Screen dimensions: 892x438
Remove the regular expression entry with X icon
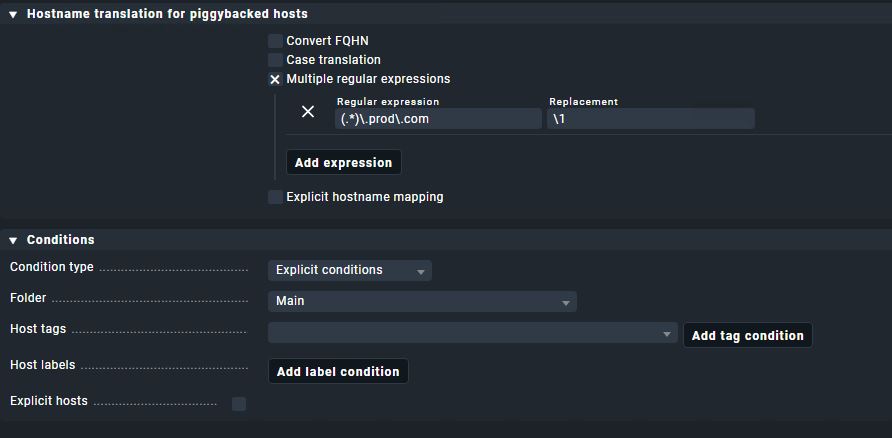(x=308, y=112)
